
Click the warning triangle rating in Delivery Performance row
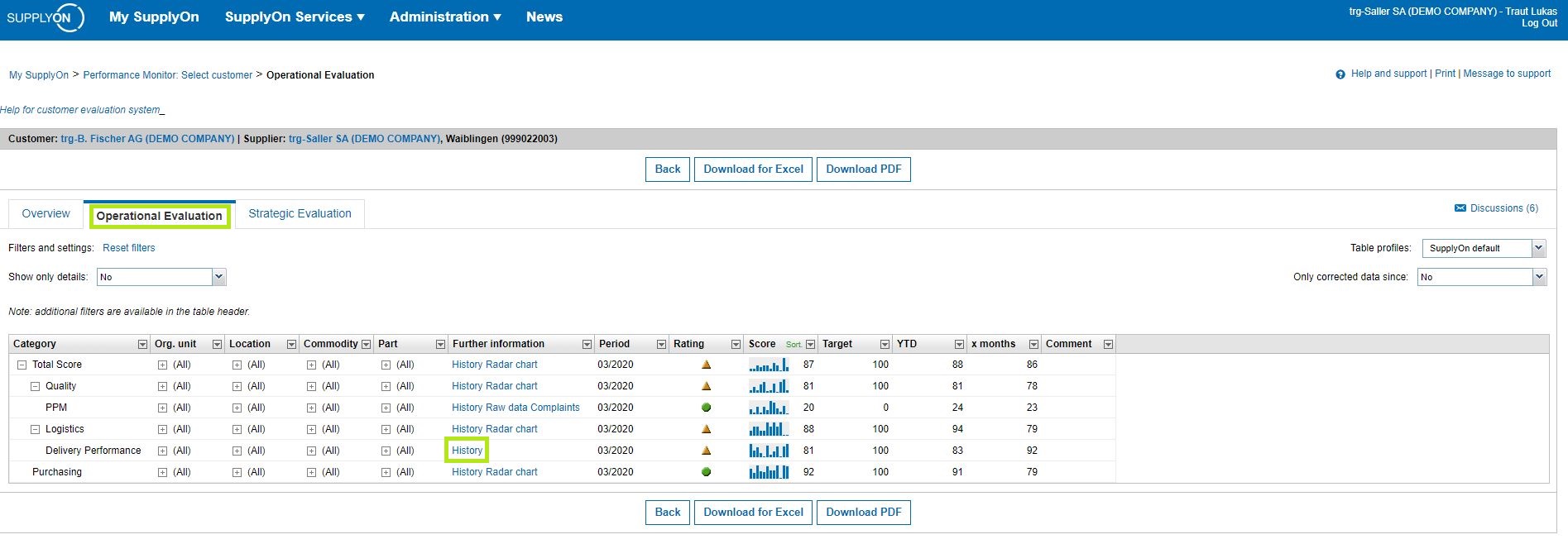[x=706, y=451]
